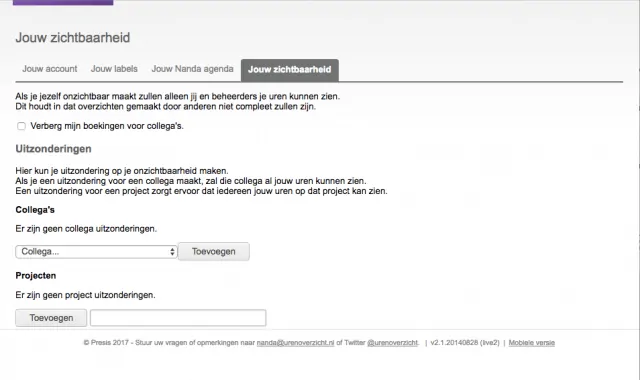The height and width of the screenshot is (380, 640).
Task: Click the Projecten subsection heading
Action: (x=36, y=276)
